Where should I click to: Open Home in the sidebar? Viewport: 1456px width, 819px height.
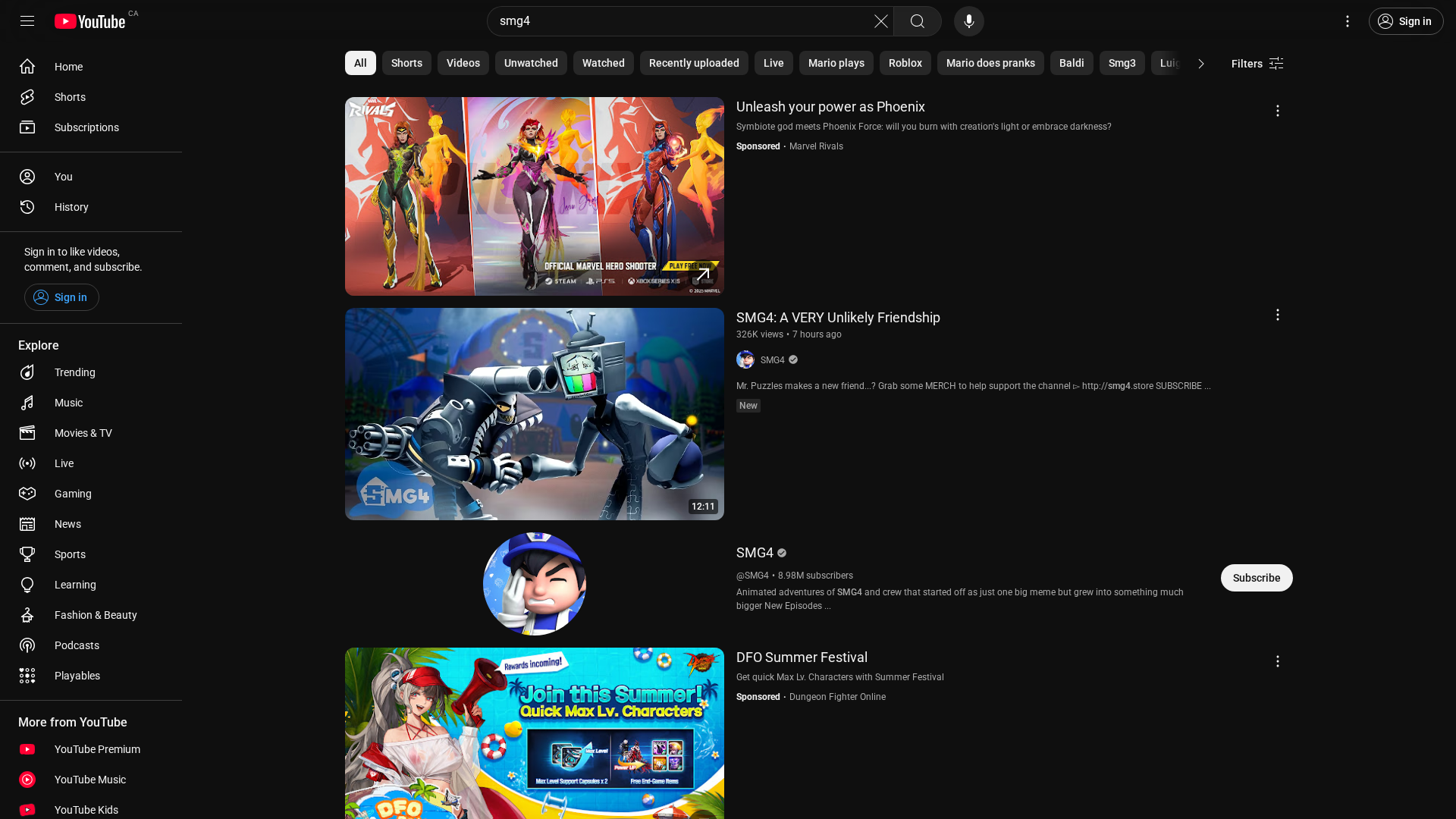[91, 67]
